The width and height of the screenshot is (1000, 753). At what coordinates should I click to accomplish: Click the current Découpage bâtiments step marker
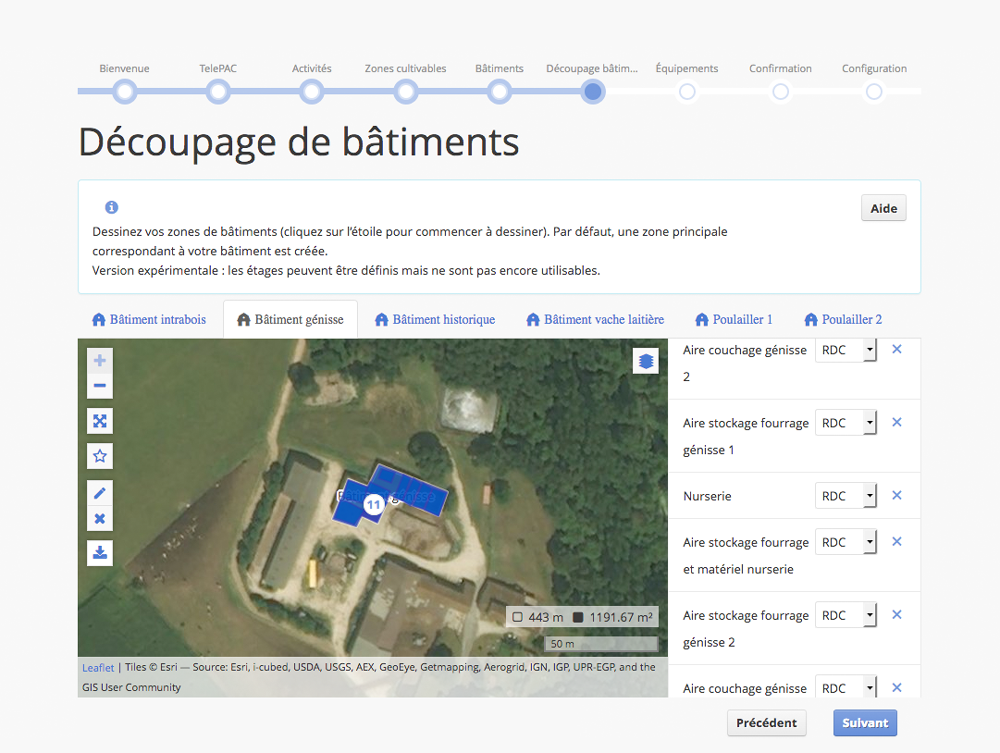[592, 92]
